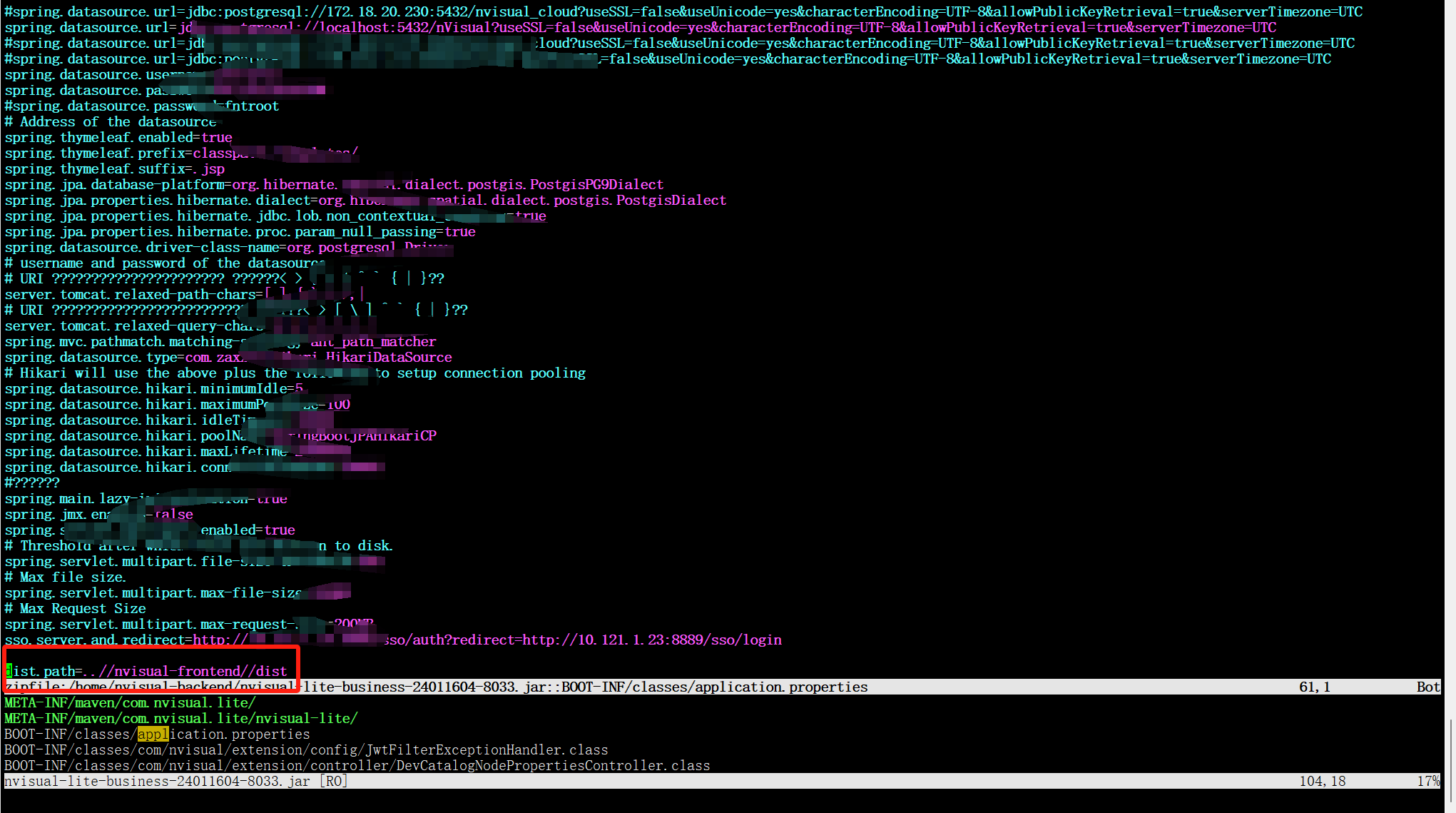
Task: Click hibernate.proc.param_null_passing=true line
Action: [240, 231]
